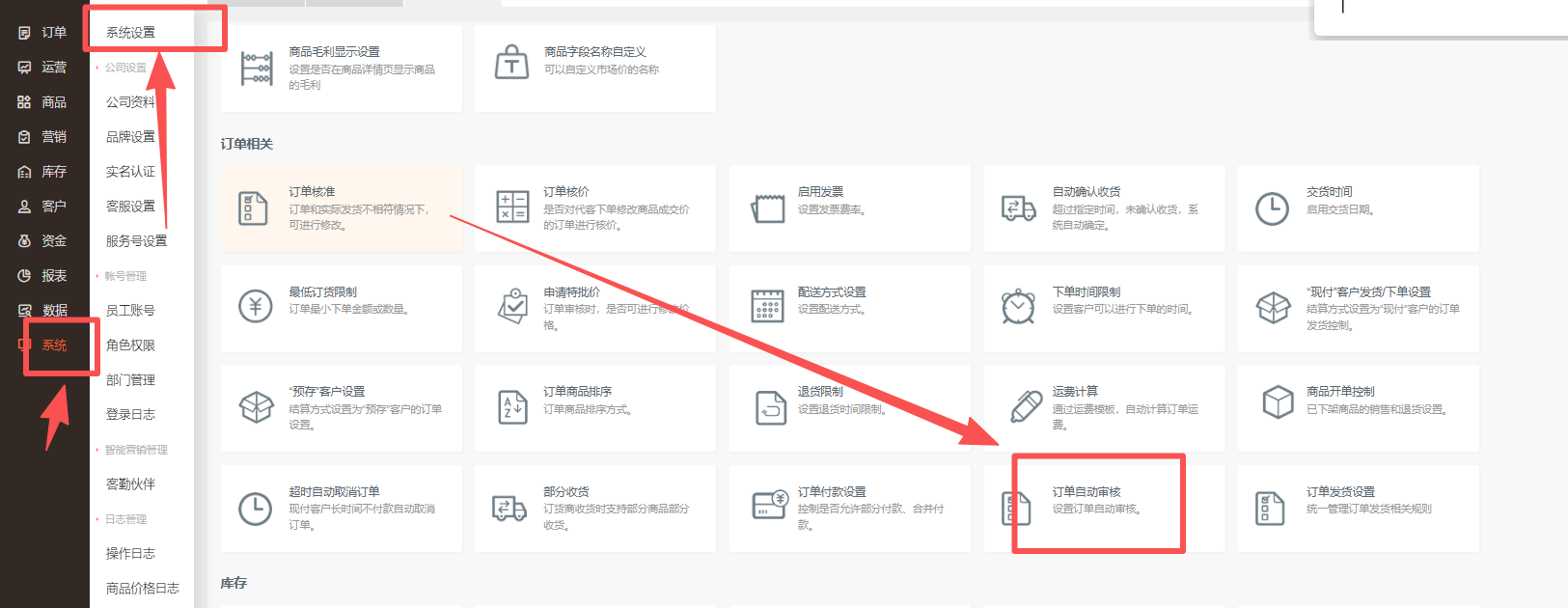Open the 启用发票 title link
Screen dimensions: 1568x608
(x=820, y=192)
